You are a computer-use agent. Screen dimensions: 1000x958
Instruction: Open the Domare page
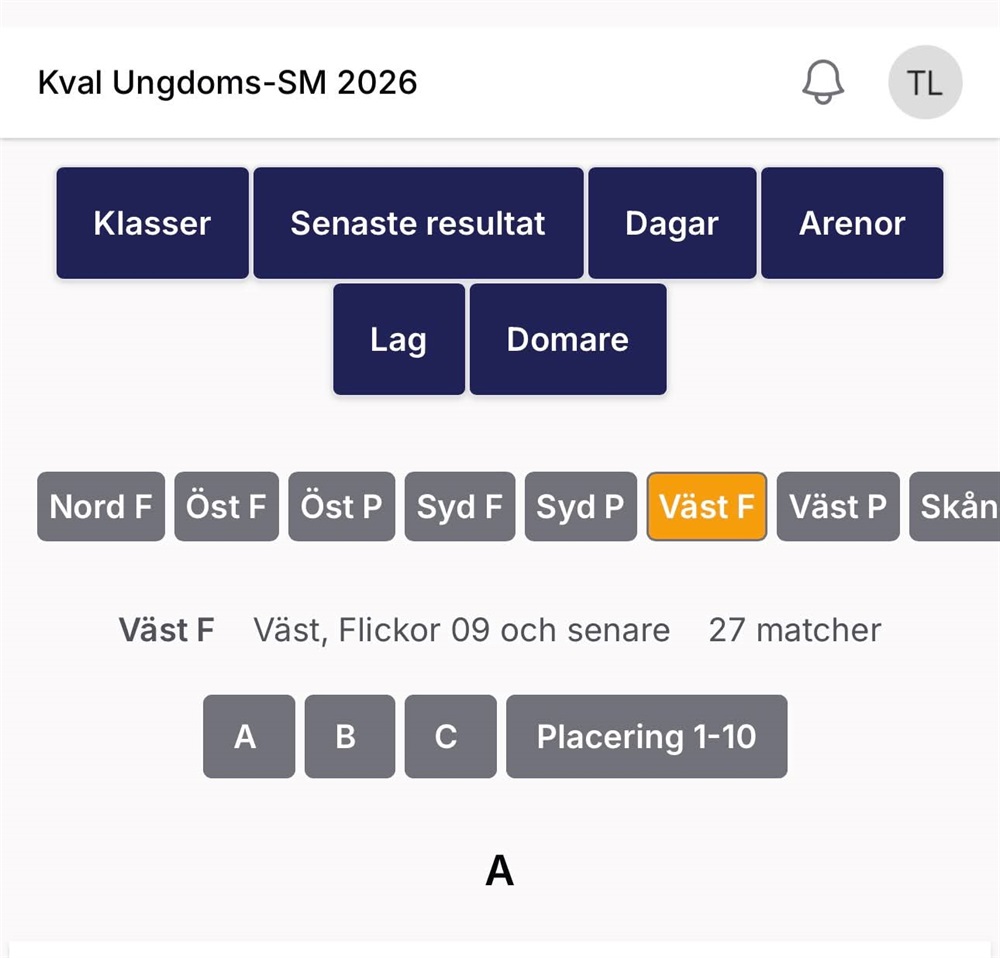pyautogui.click(x=568, y=339)
